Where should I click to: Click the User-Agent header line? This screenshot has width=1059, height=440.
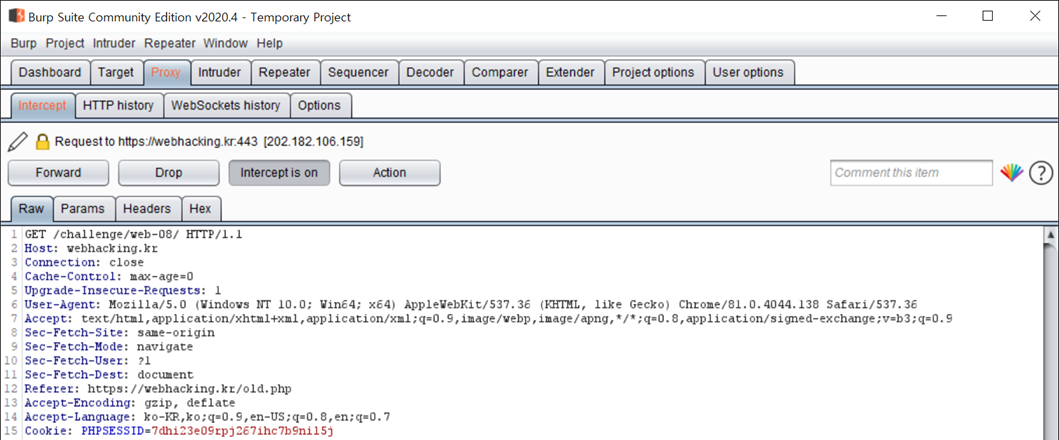click(471, 304)
